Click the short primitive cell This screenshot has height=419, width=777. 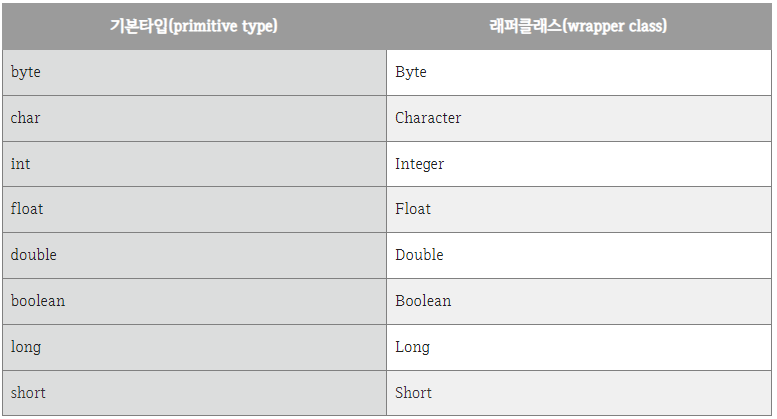point(194,393)
